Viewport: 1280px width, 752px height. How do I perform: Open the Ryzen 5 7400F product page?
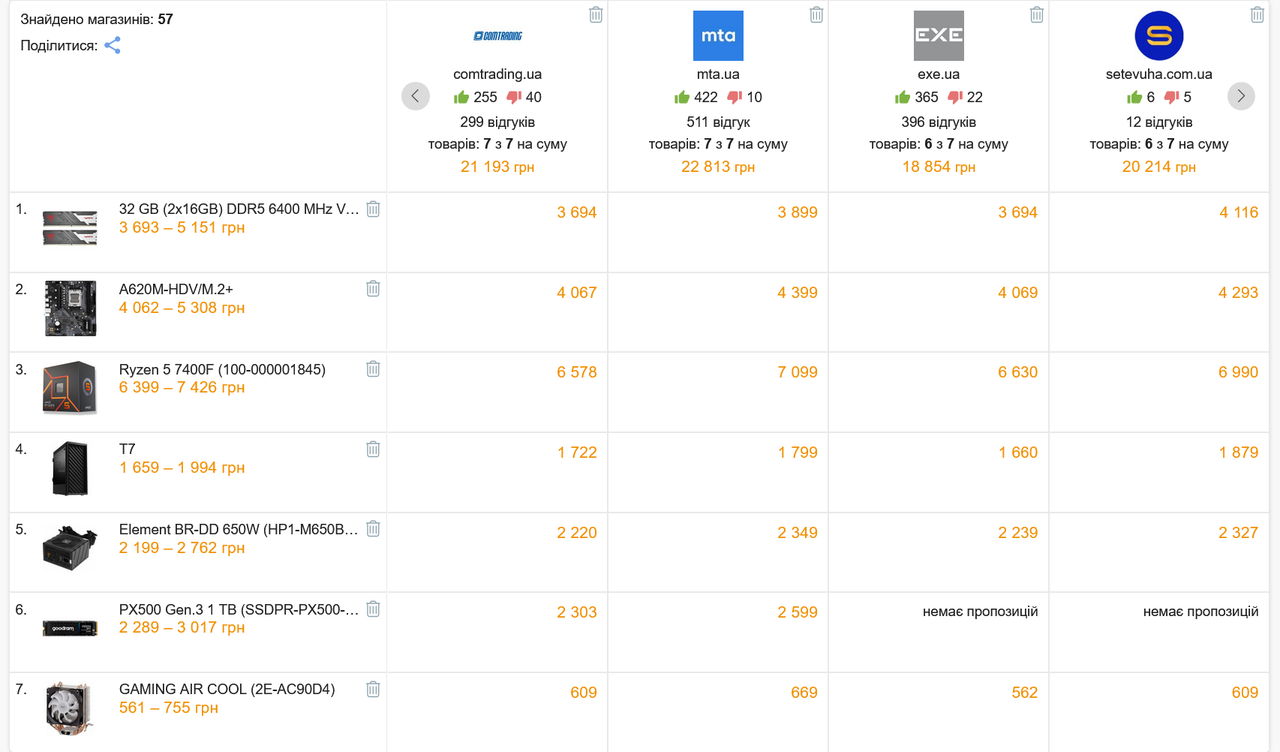point(222,369)
